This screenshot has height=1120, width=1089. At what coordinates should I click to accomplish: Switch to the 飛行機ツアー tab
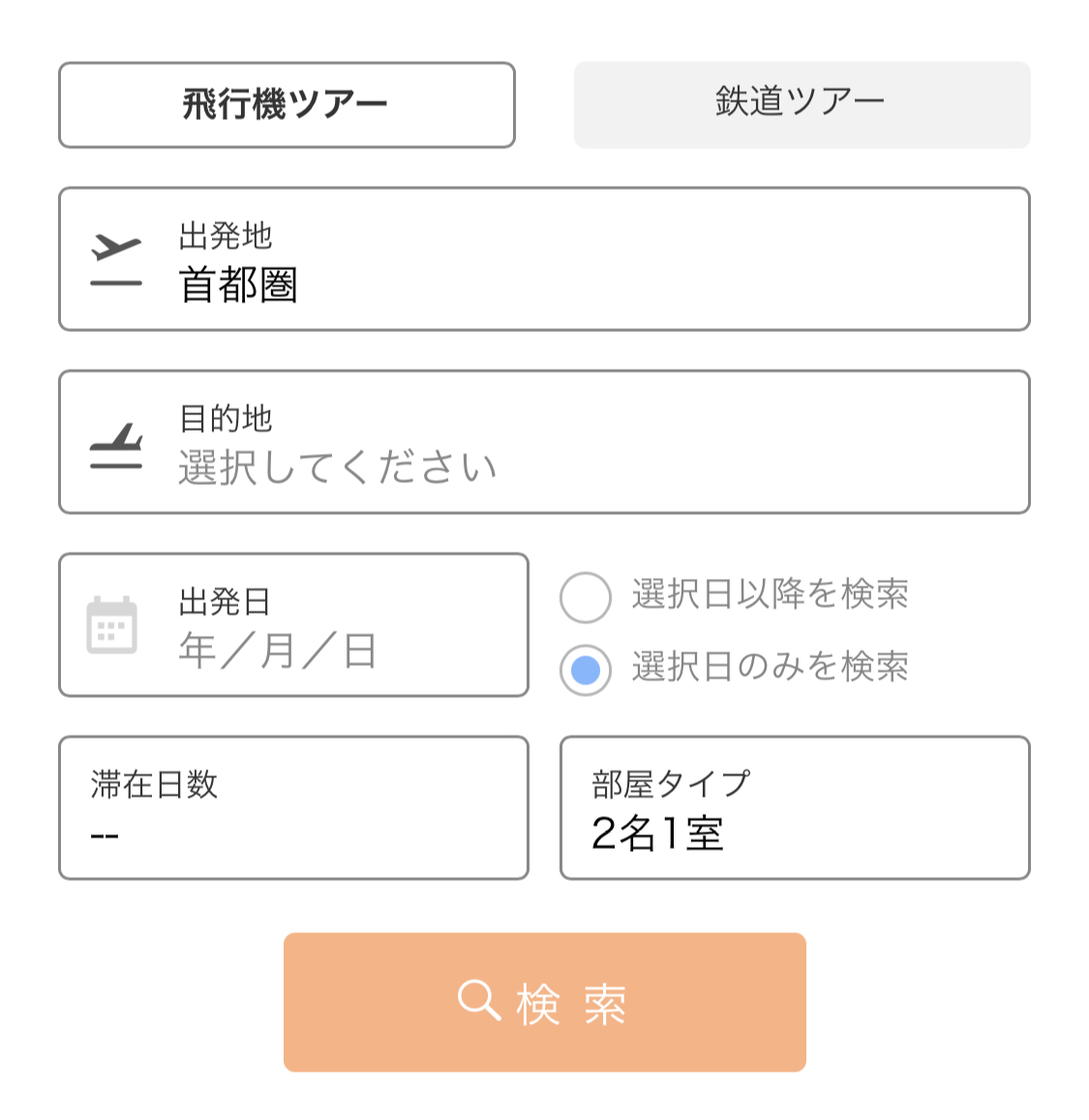(287, 105)
